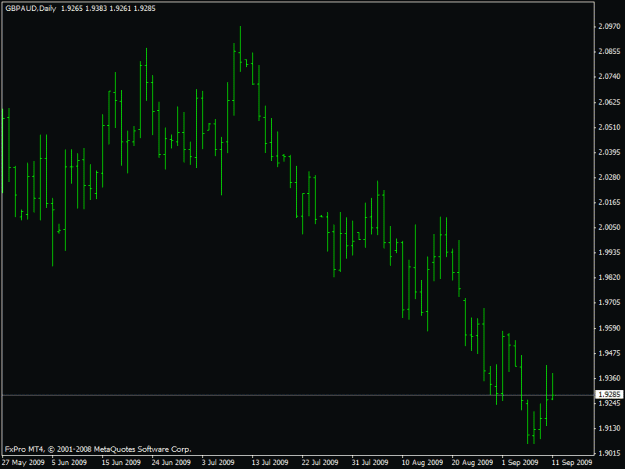Click the 11 Sep 2009 date label
The height and width of the screenshot is (469, 625).
[572, 462]
